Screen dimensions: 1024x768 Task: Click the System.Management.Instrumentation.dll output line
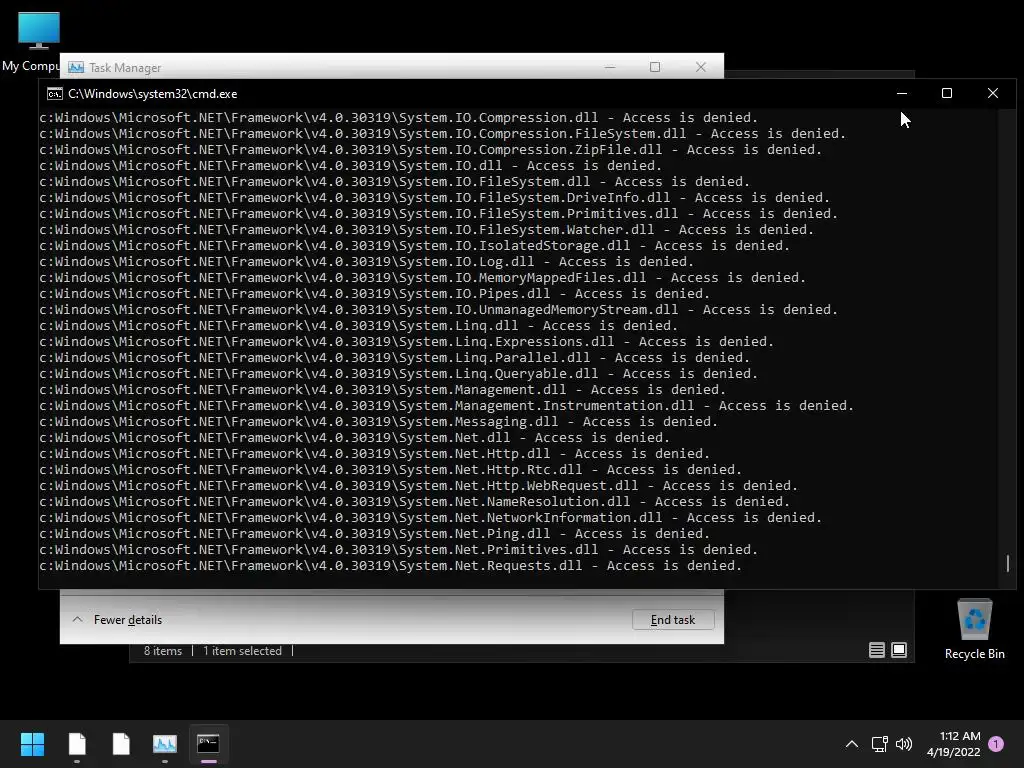click(x=447, y=406)
